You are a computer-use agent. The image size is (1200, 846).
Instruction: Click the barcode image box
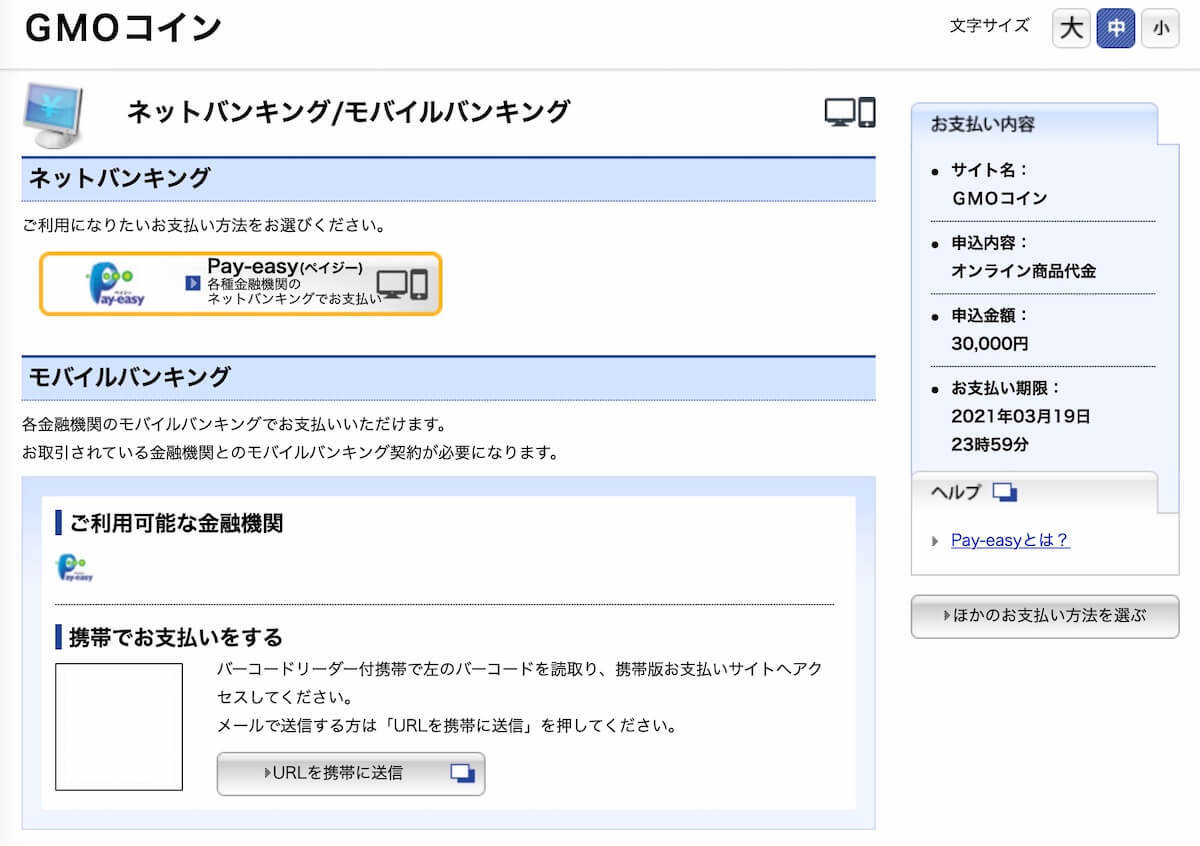tap(119, 727)
